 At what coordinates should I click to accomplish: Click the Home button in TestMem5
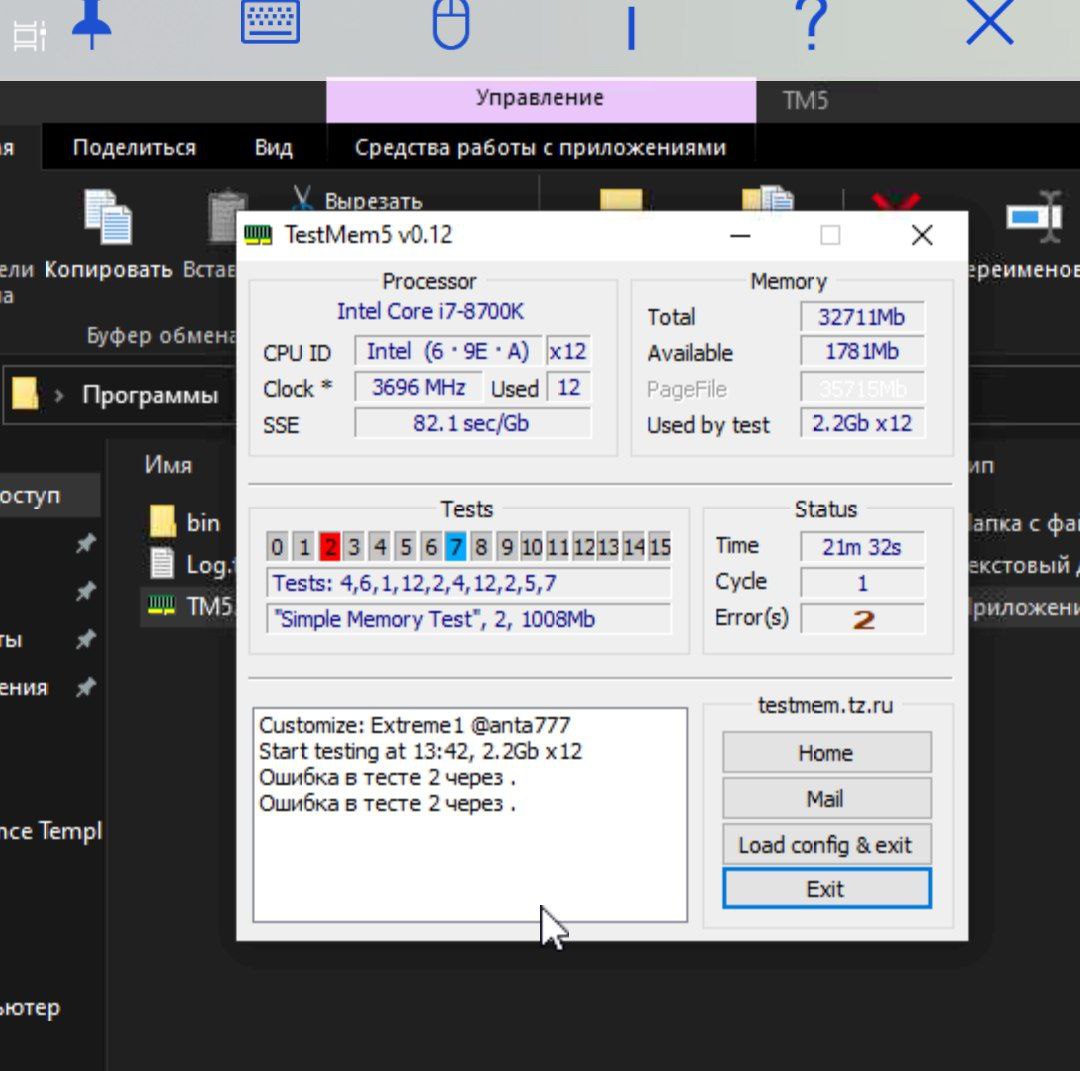point(827,753)
